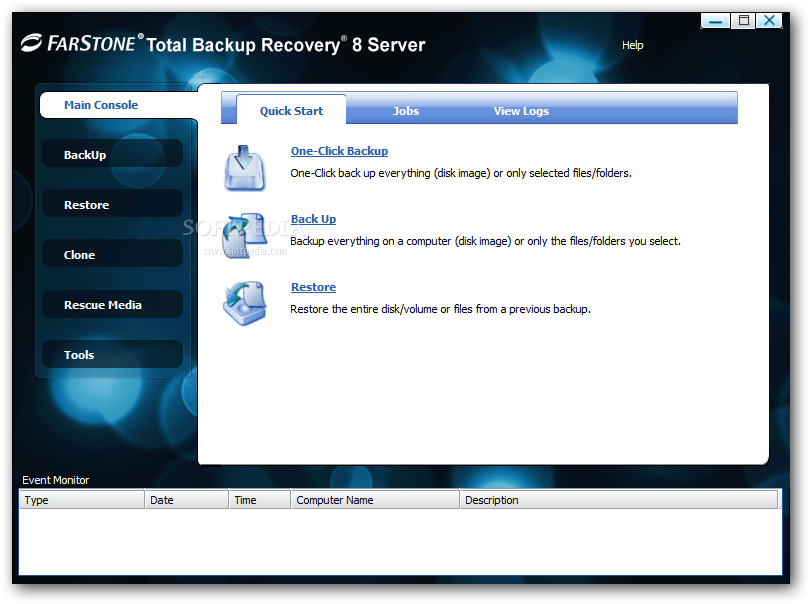Click text 'One-Click back up everything (disk image)'

click(390, 173)
